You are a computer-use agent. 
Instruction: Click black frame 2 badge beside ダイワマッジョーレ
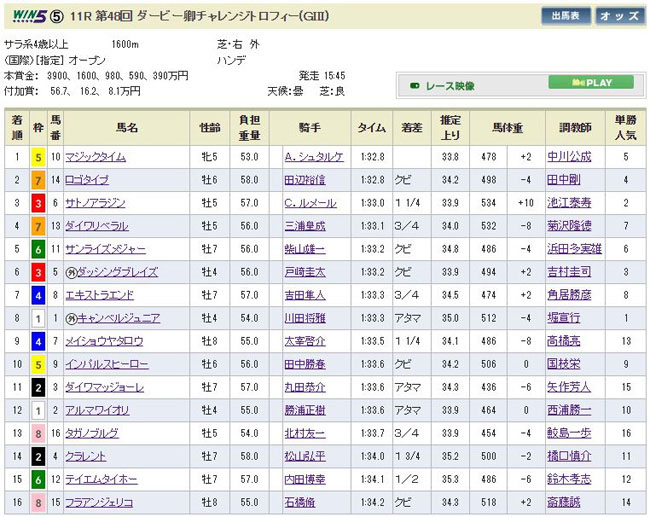38,386
